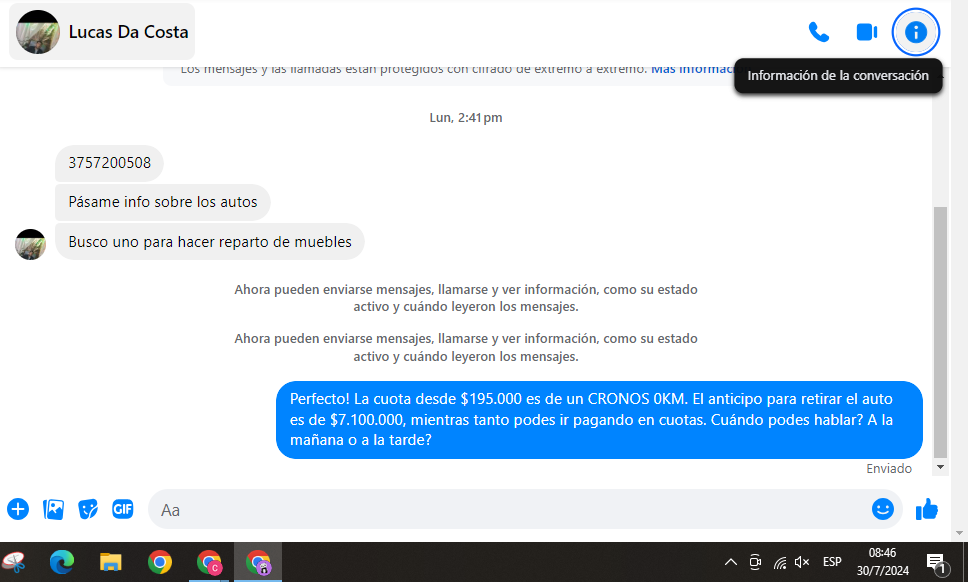Click the scrollbar down arrow
This screenshot has height=582, width=968.
(x=940, y=467)
